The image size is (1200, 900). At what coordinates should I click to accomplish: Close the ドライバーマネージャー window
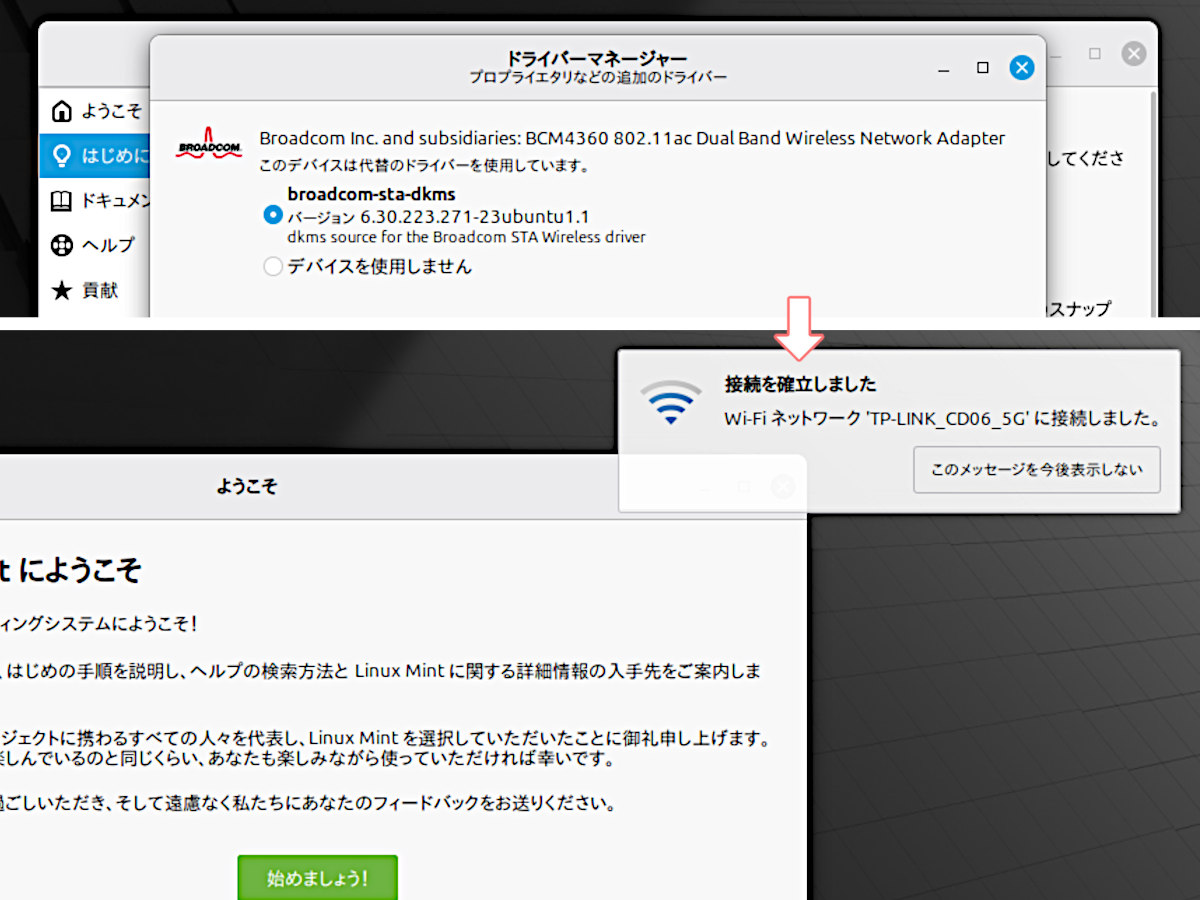click(1021, 68)
